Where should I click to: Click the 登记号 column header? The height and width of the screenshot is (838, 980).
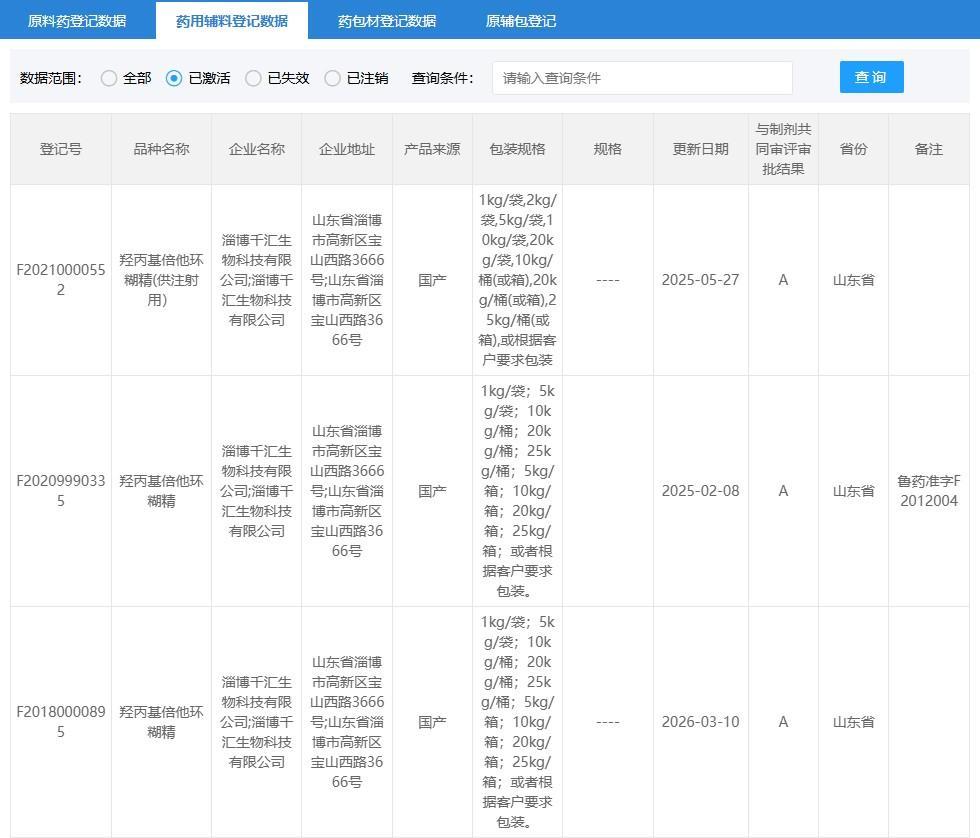[61, 149]
